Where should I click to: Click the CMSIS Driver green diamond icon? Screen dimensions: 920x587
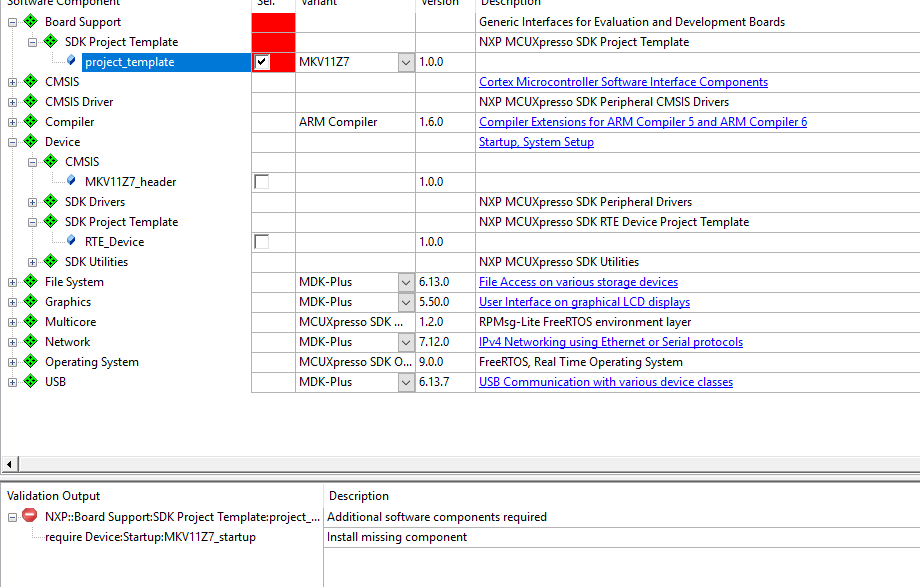(x=31, y=102)
